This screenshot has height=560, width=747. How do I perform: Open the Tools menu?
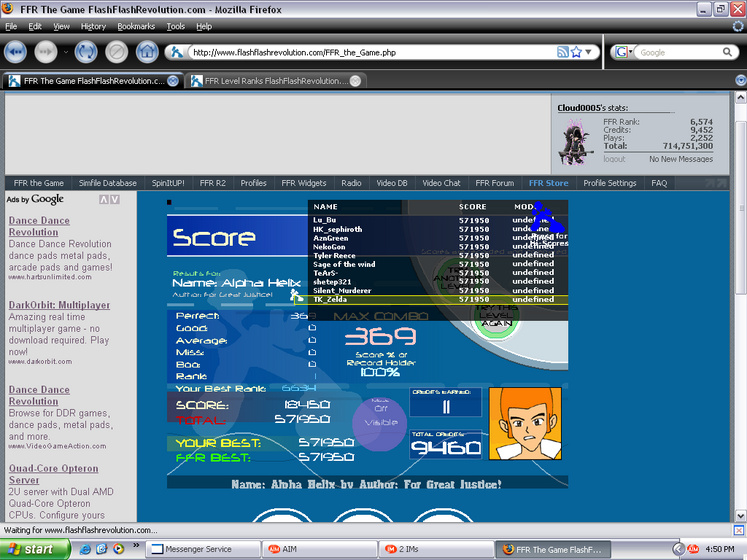[175, 26]
